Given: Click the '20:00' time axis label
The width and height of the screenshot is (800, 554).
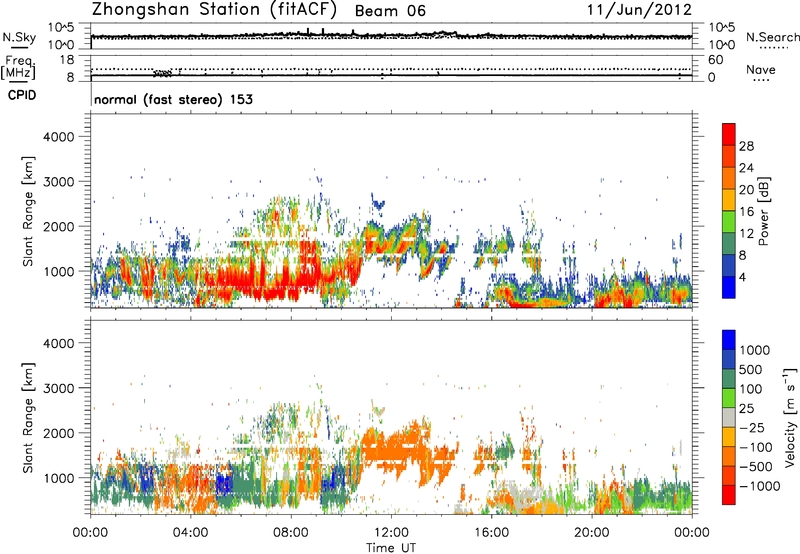Looking at the screenshot, I should [x=591, y=533].
